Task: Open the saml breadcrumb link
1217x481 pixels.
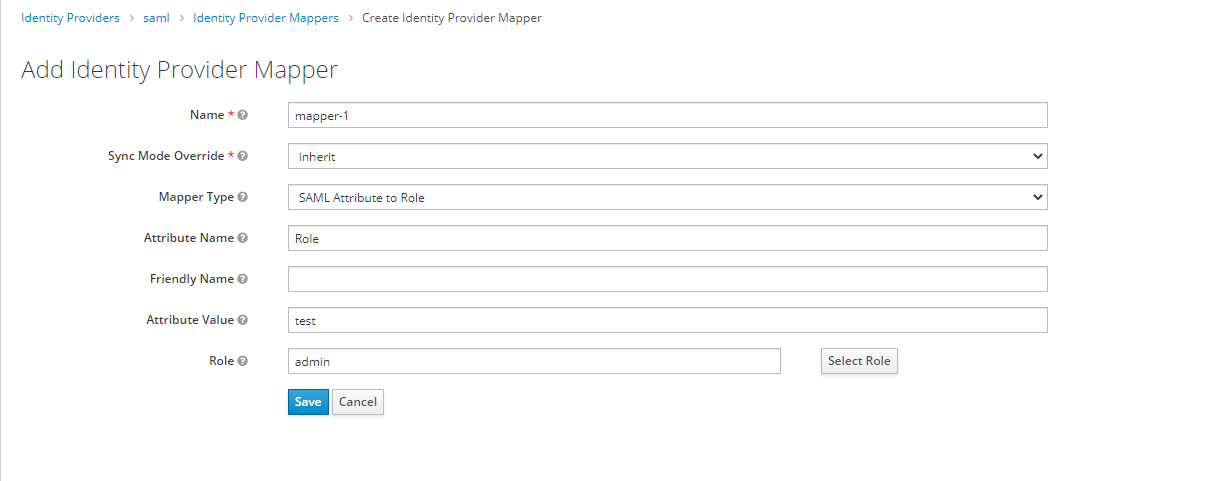Action: pos(156,18)
